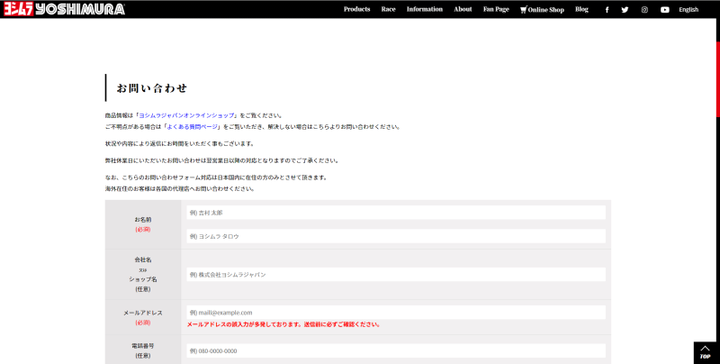This screenshot has height=364, width=720.
Task: Click the page's vertical scrollbar
Action: click(718, 79)
